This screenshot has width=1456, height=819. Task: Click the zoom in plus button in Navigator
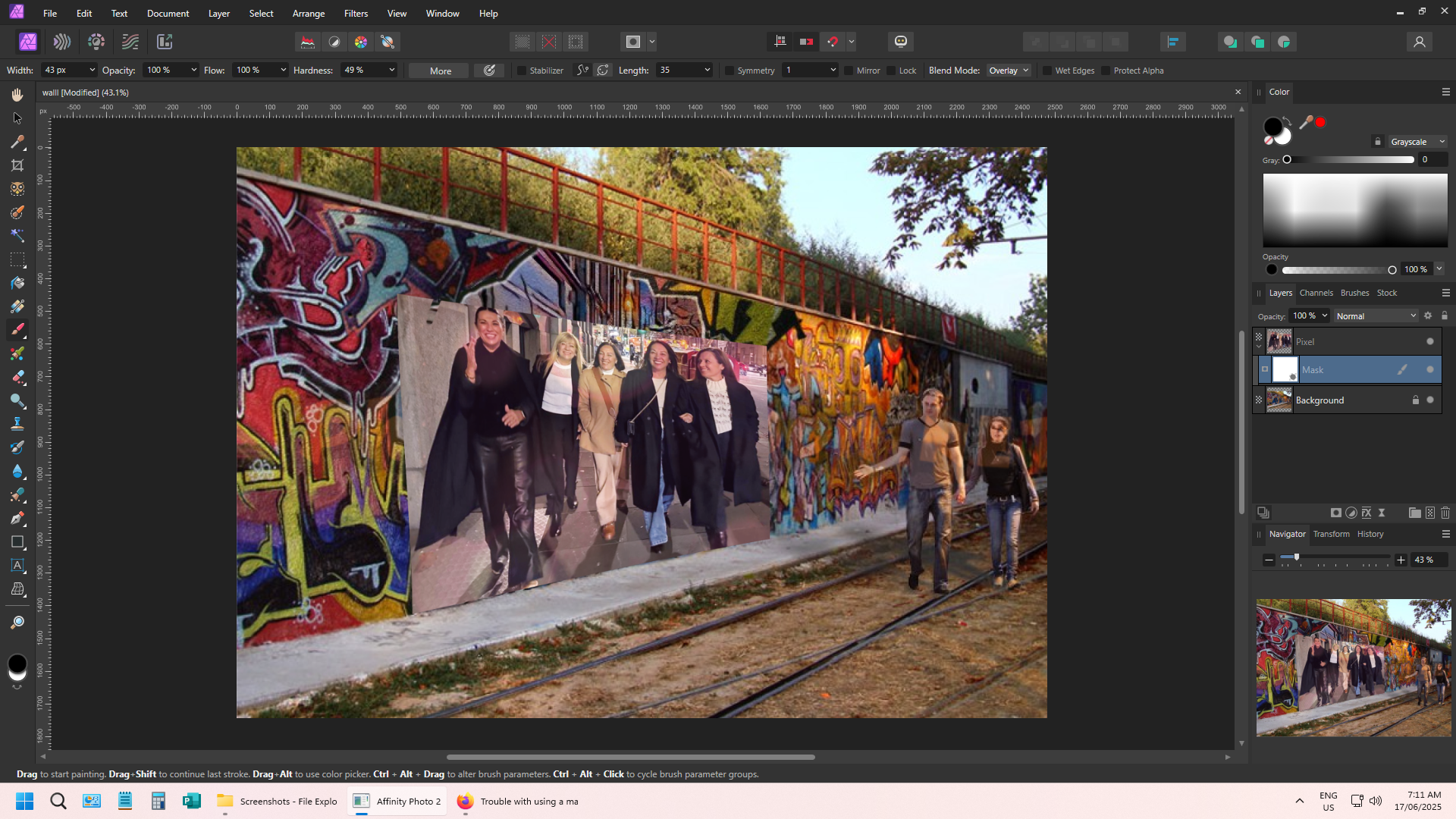pos(1401,560)
